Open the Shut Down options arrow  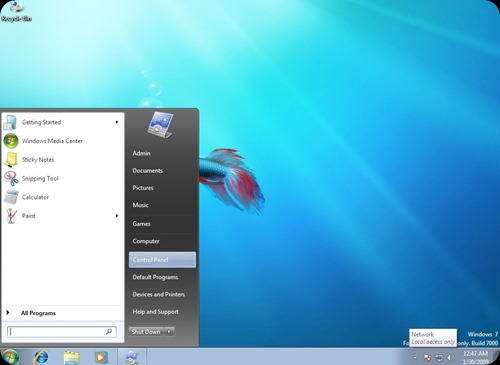pyautogui.click(x=169, y=331)
